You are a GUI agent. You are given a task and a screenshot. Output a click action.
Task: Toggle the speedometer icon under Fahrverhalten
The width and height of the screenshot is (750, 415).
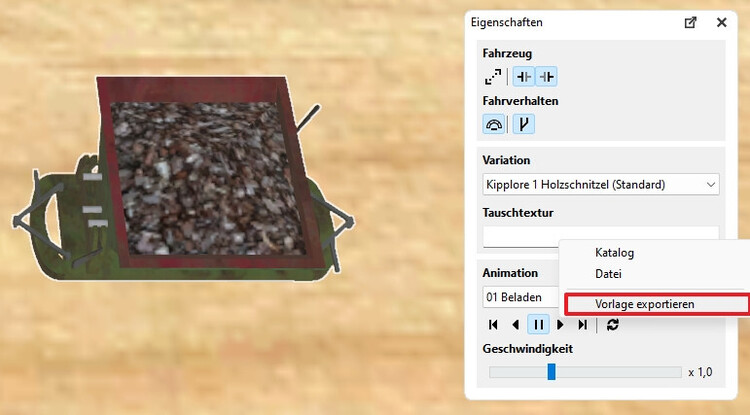[494, 124]
